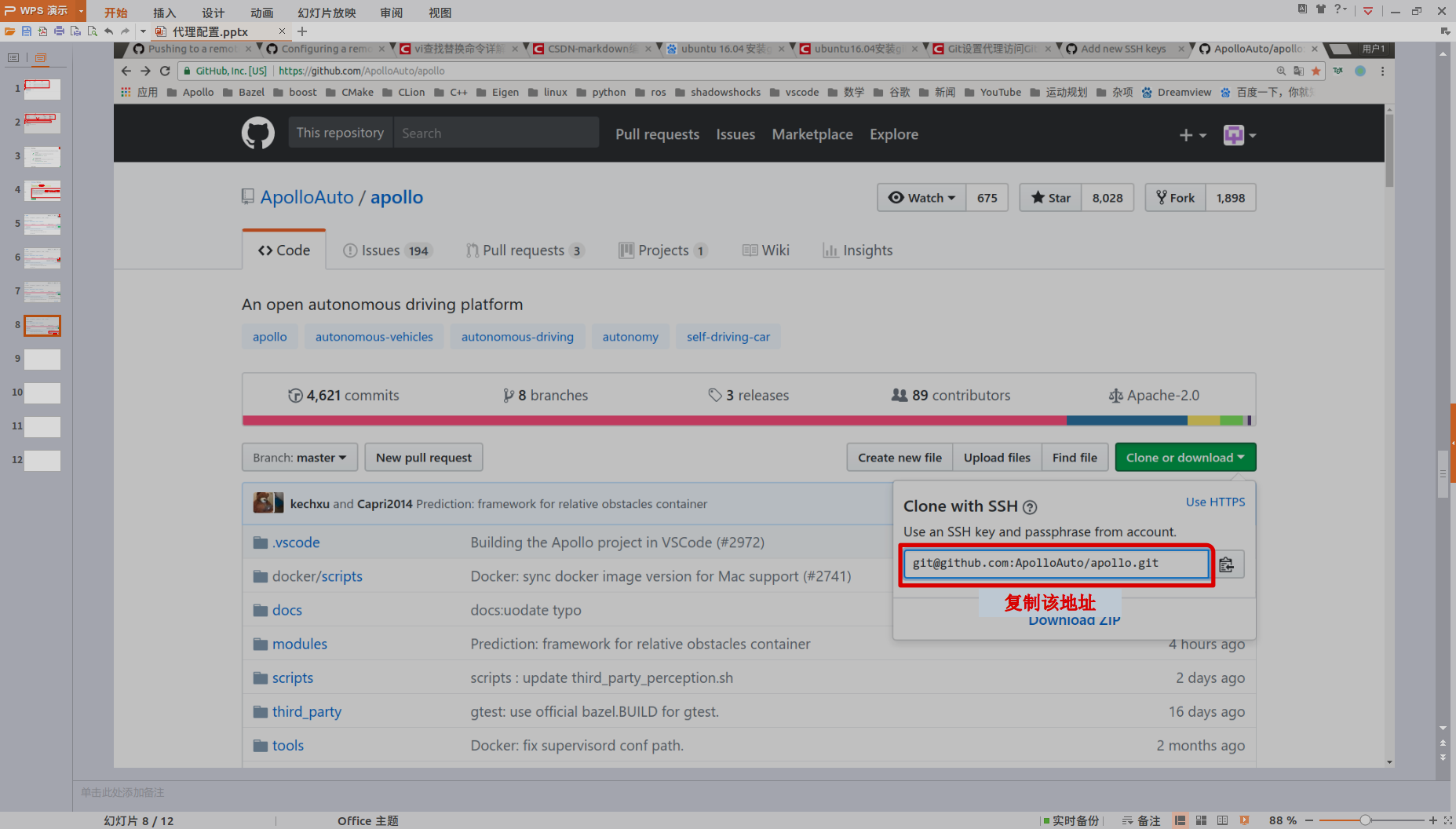
Task: Click the Create new file button
Action: pyautogui.click(x=900, y=458)
